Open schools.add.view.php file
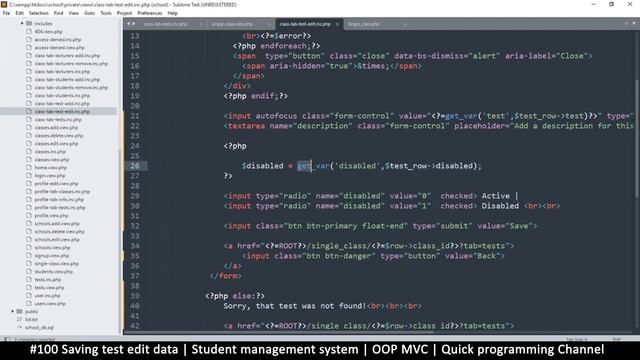 coord(57,223)
